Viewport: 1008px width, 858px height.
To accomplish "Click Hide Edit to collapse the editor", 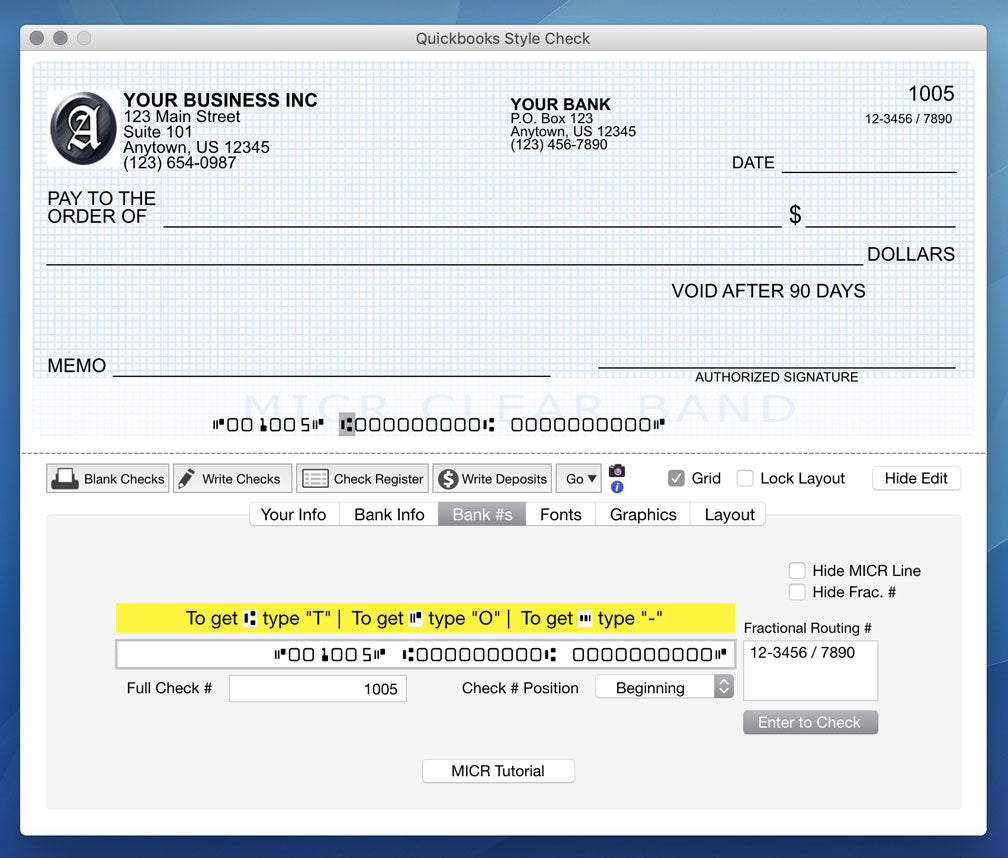I will tap(916, 478).
